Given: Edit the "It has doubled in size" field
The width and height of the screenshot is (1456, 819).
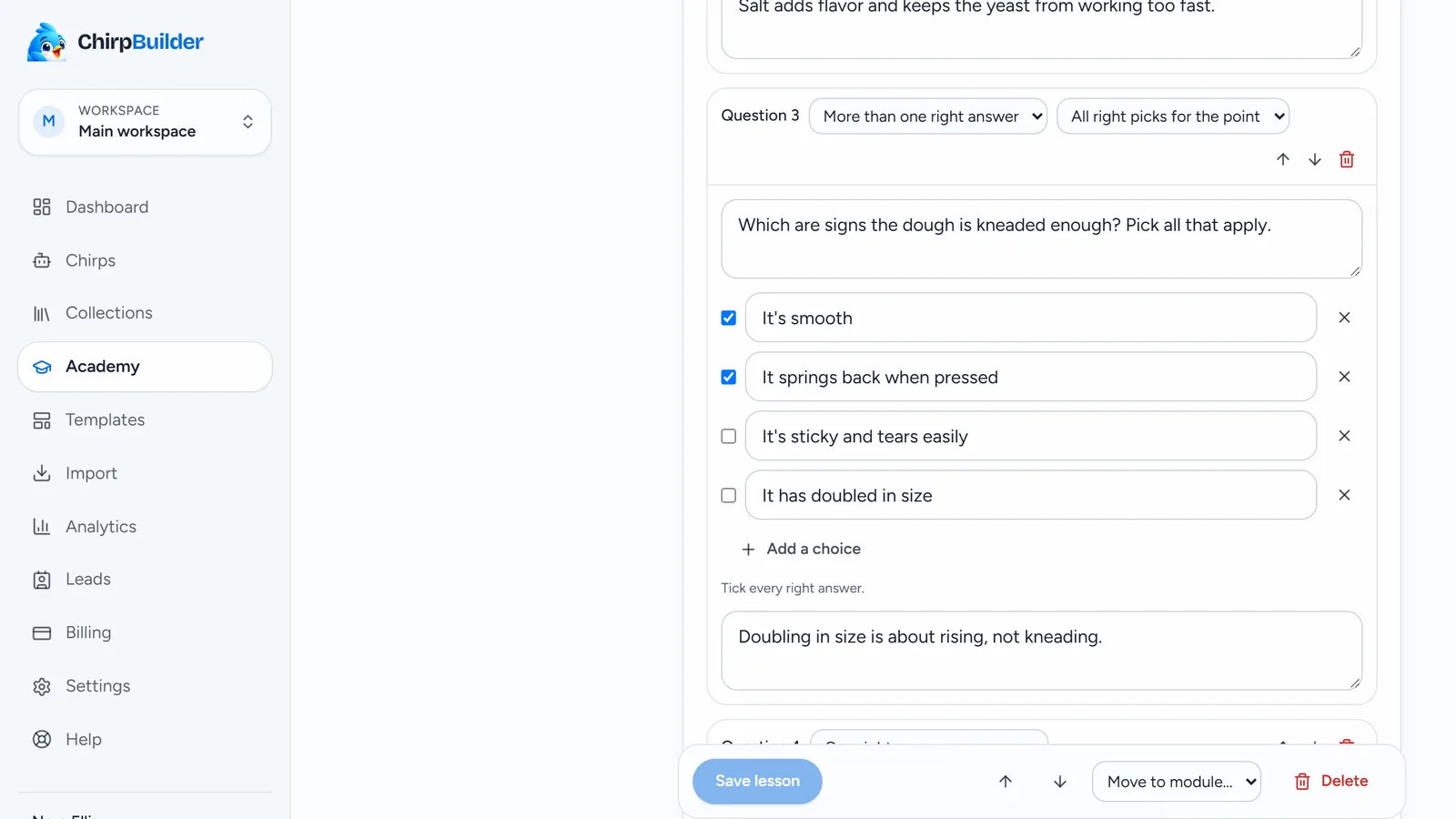Looking at the screenshot, I should point(1030,495).
